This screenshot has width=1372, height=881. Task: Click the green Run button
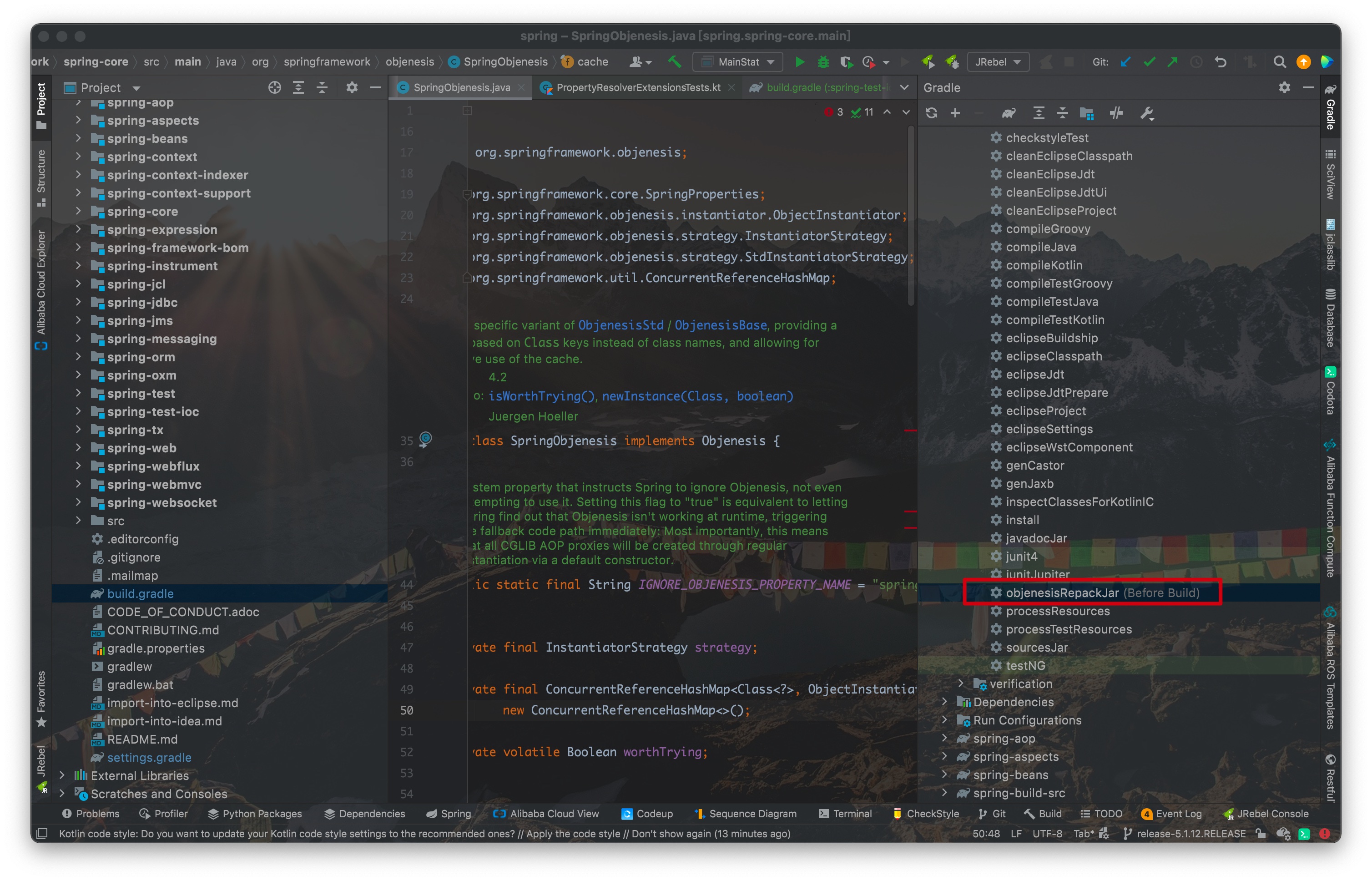(x=800, y=62)
